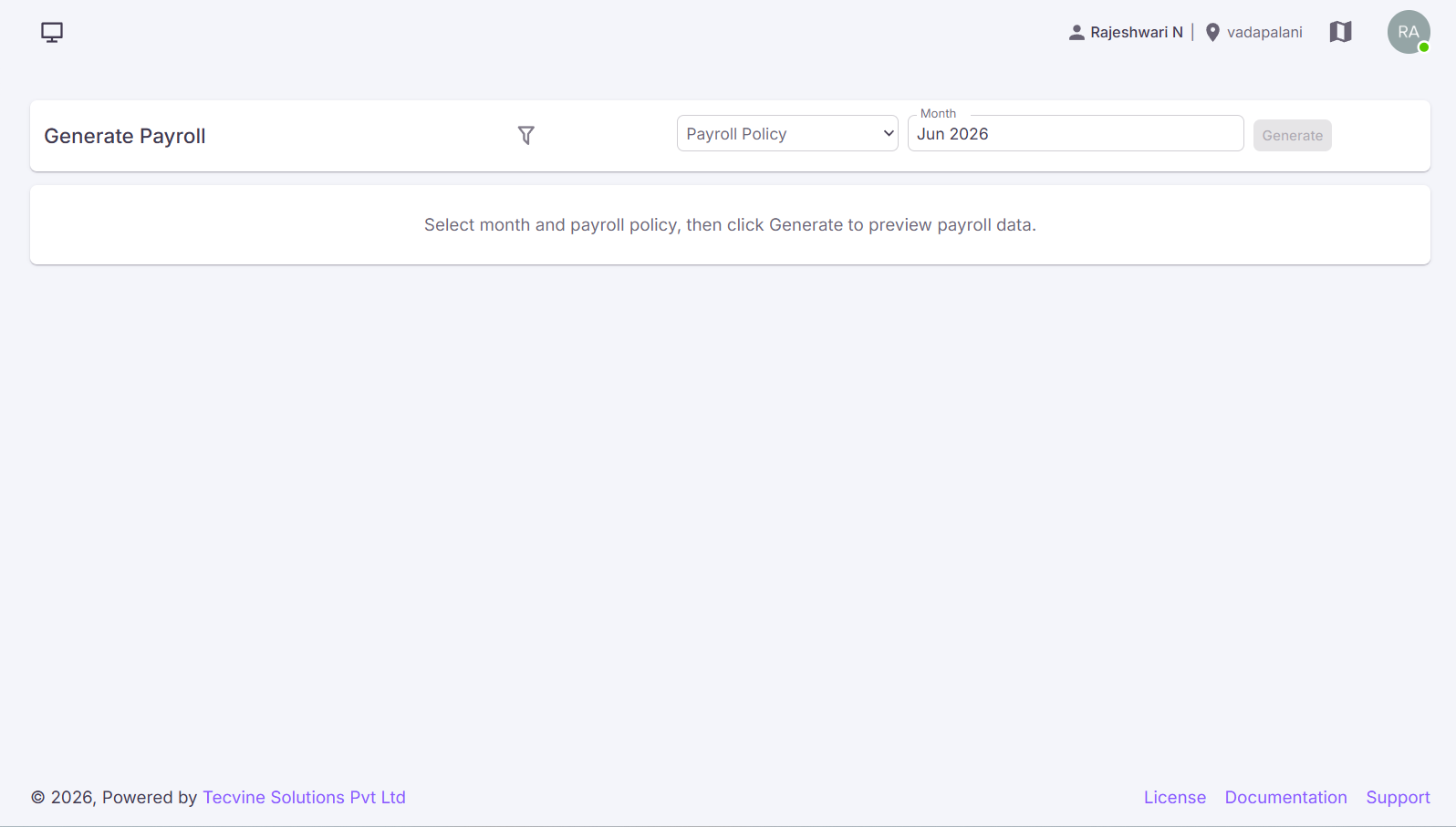Click the Generate button
This screenshot has width=1456, height=827.
pyautogui.click(x=1292, y=135)
